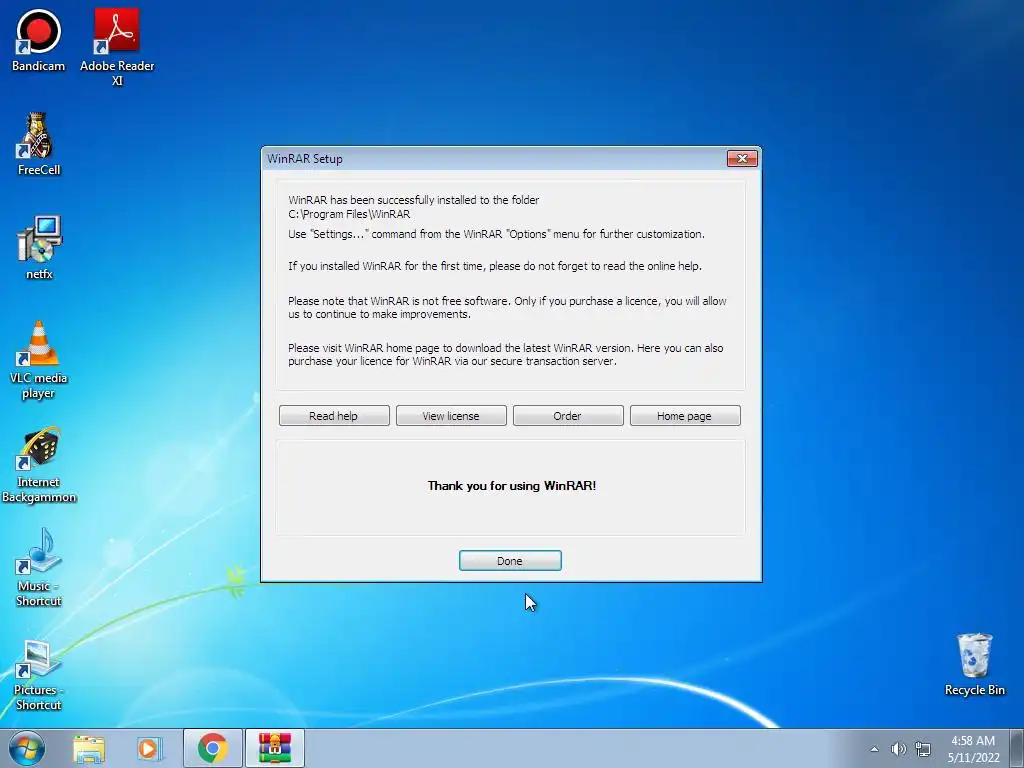Select the Pictures Shortcut desktop icon

[x=39, y=674]
